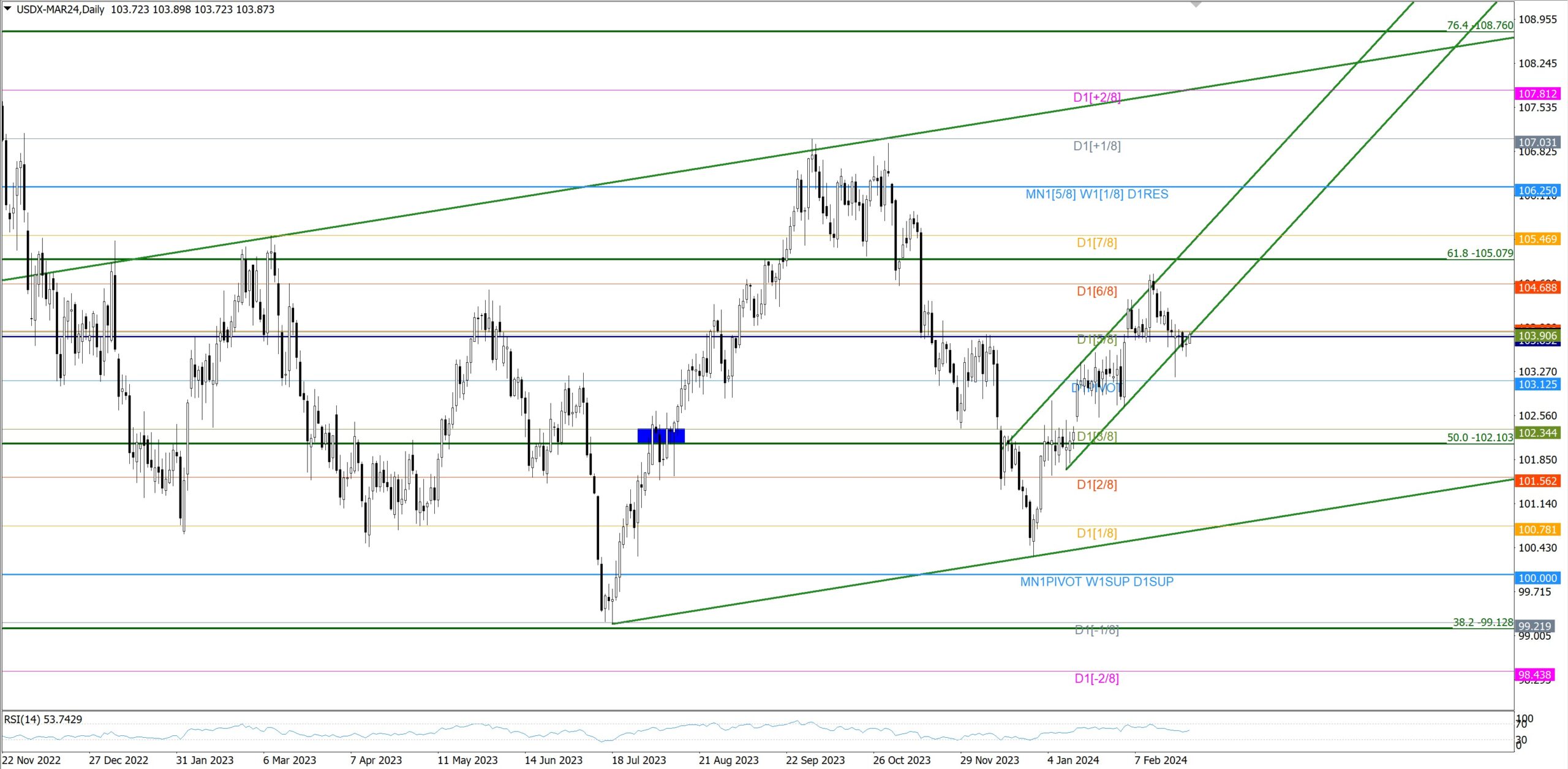Click the magenta 98.438 price tag
The width and height of the screenshot is (1568, 769).
coord(1534,675)
